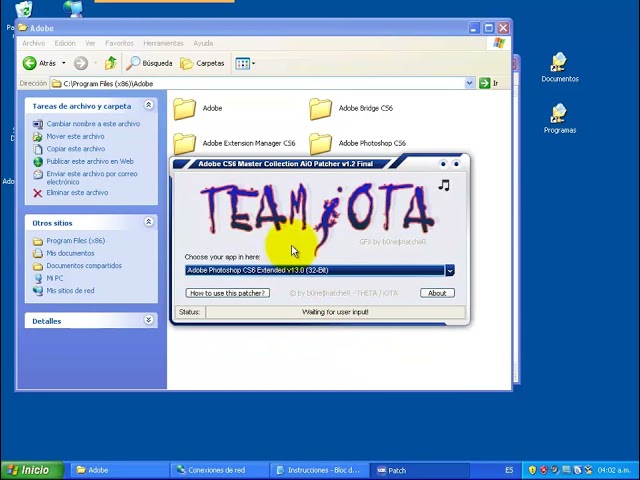This screenshot has width=640, height=480.
Task: Click the yellow shield tray icon
Action: click(x=532, y=470)
